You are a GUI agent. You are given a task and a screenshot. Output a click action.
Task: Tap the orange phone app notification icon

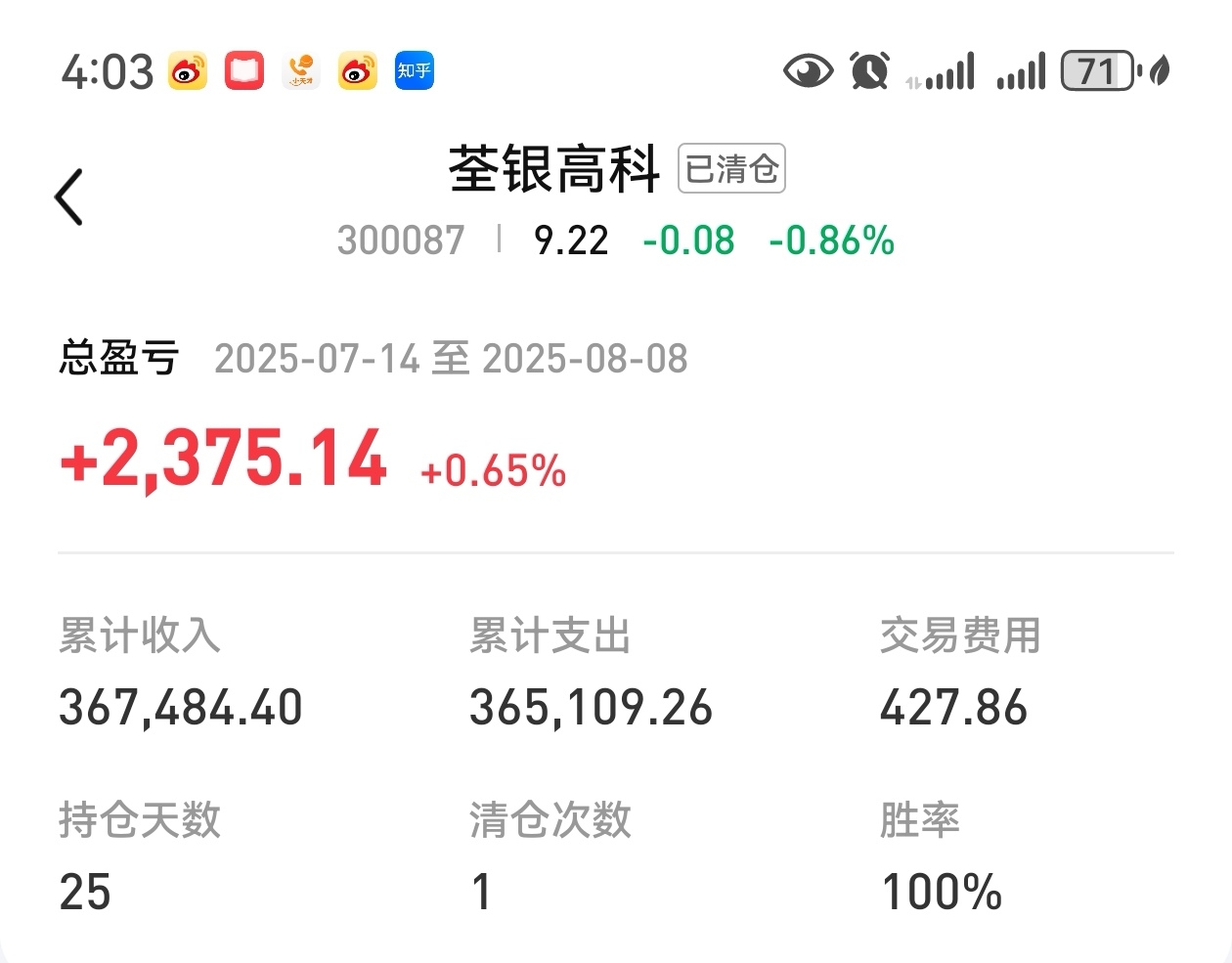[x=301, y=71]
